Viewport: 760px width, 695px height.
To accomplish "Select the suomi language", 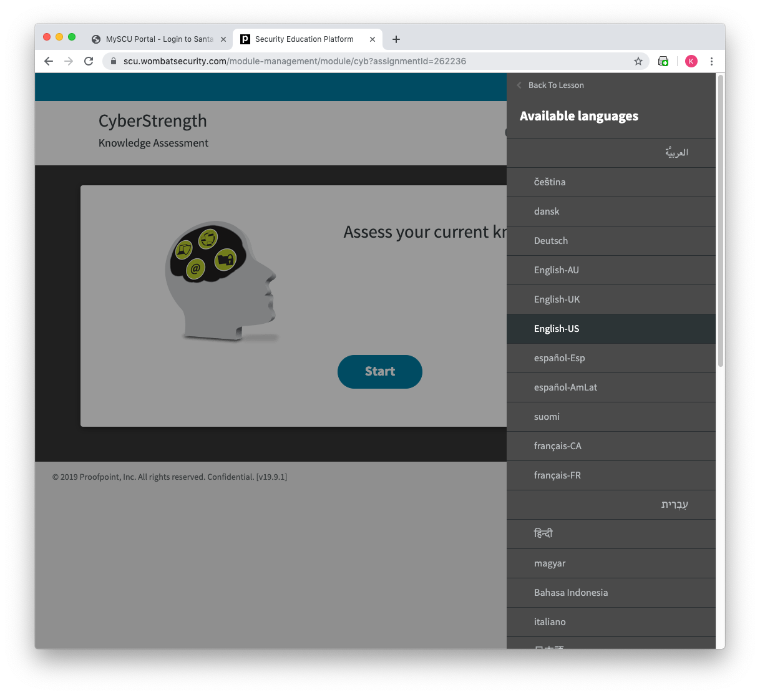I will pyautogui.click(x=547, y=417).
